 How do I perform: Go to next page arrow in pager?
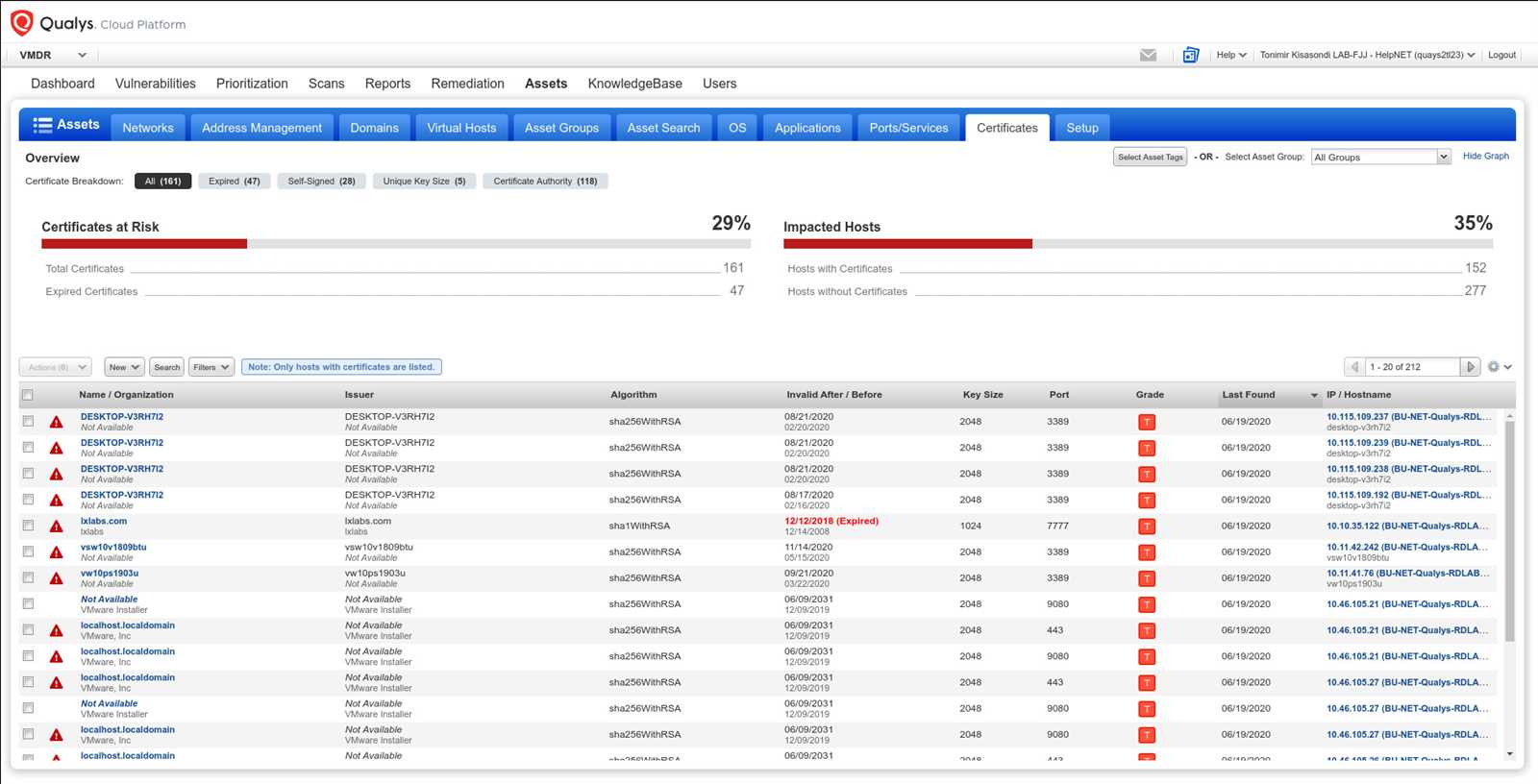click(x=1470, y=367)
